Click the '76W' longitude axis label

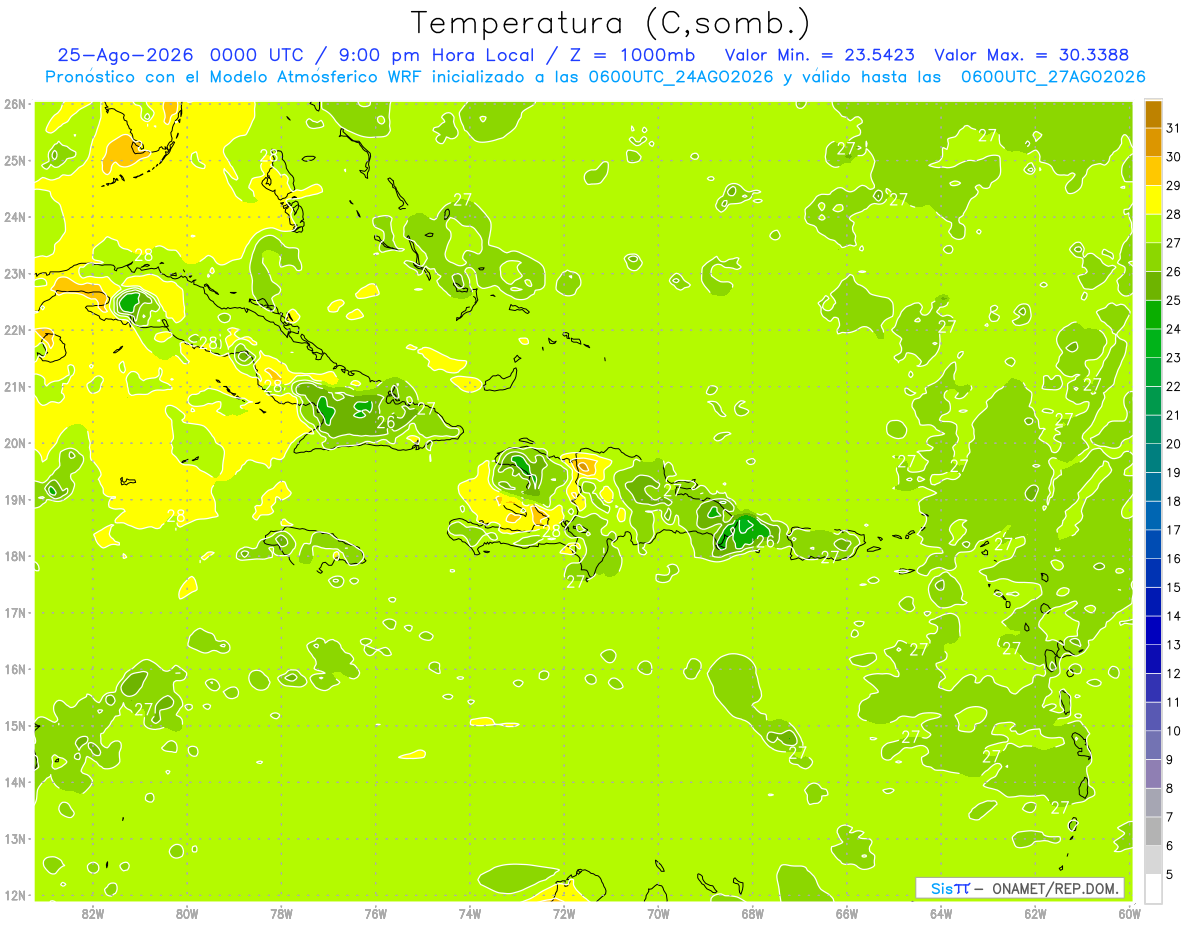point(376,913)
